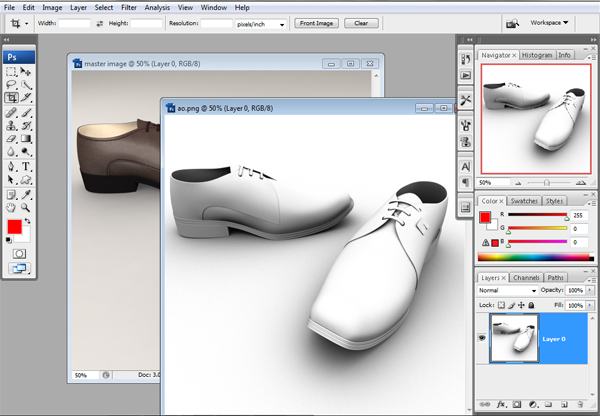Select the Move tool
The image size is (600, 416).
(x=26, y=72)
